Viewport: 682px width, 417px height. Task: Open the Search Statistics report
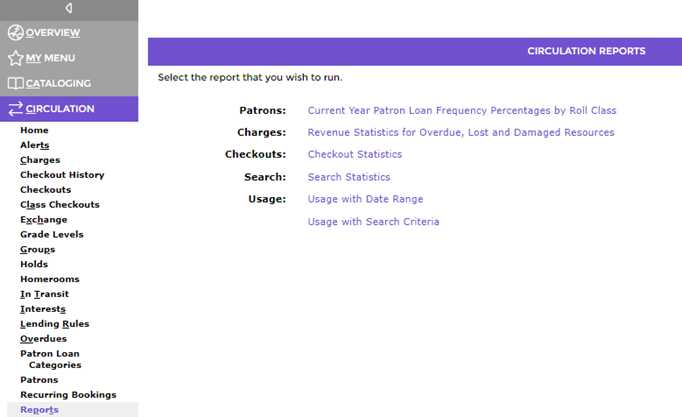[x=349, y=177]
